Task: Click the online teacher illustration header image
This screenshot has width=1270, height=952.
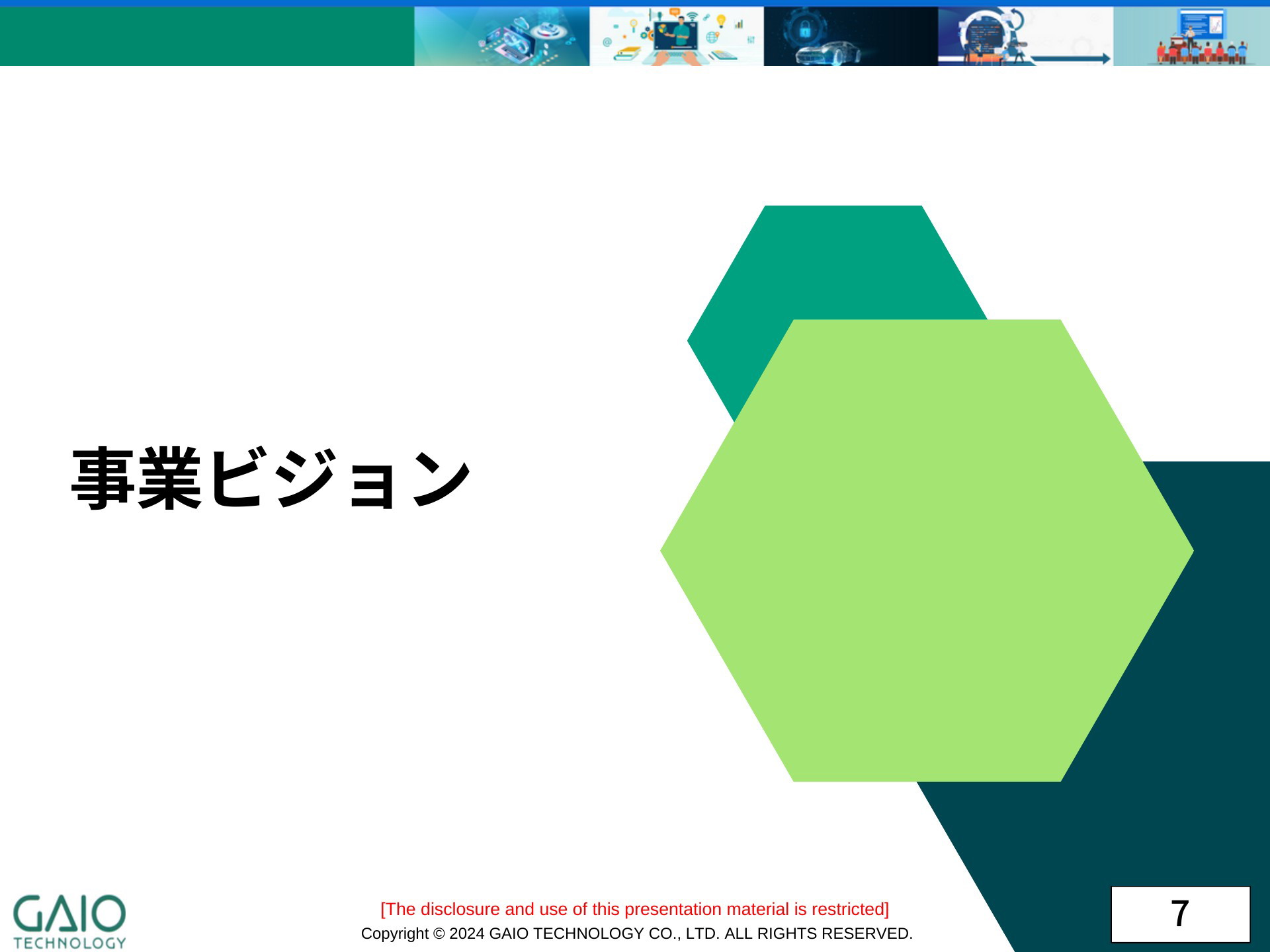Action: tap(677, 36)
